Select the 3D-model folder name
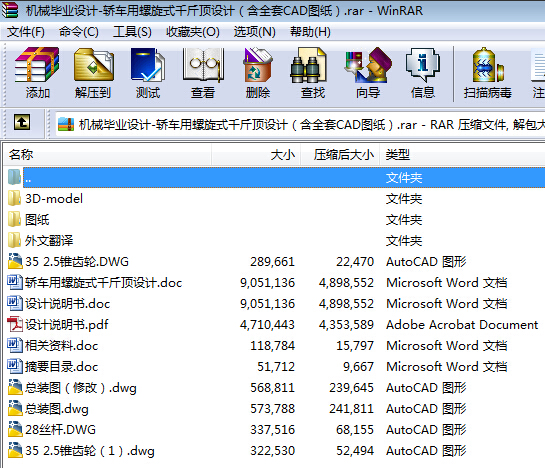This screenshot has width=545, height=468. point(54,199)
